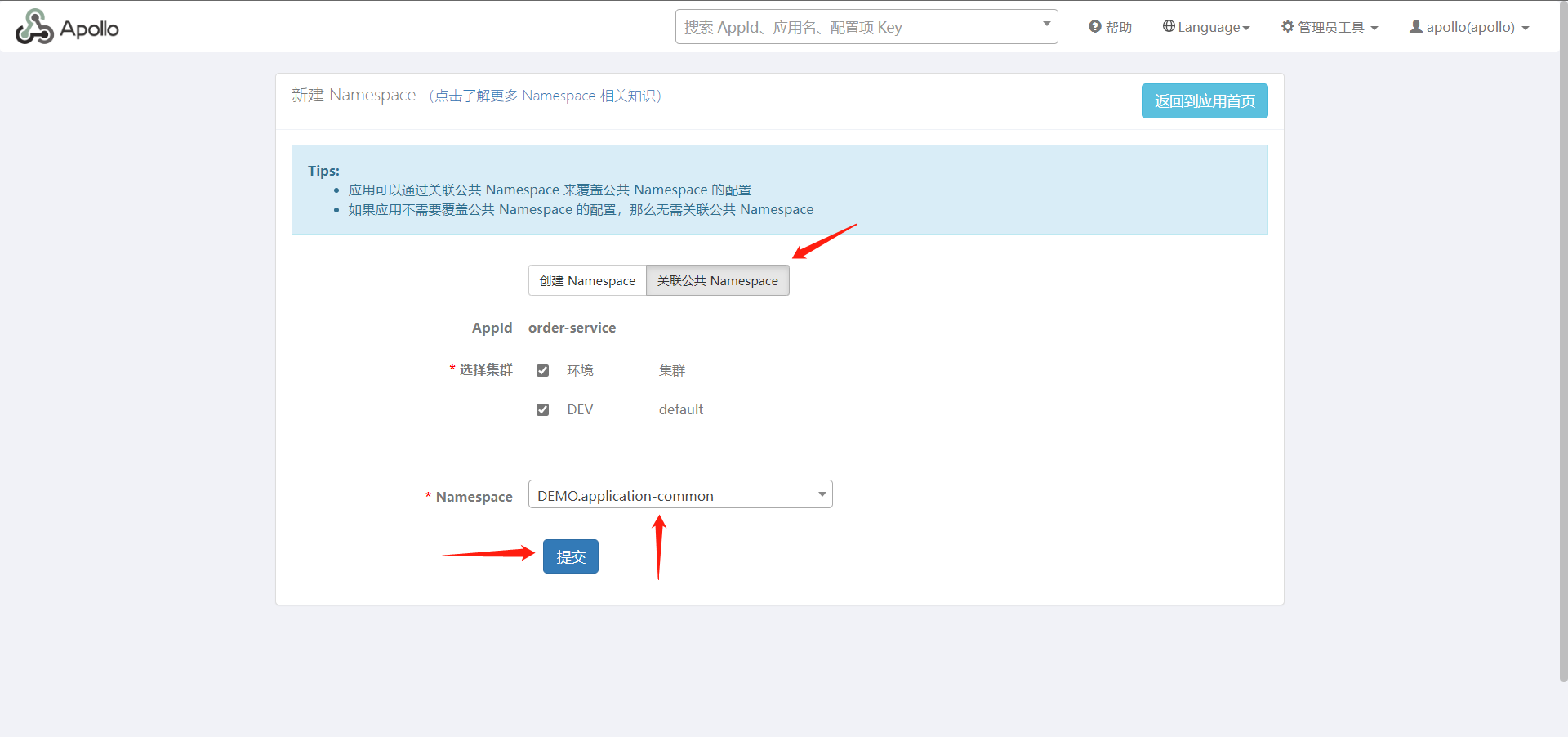Click the 返回到应用首页 button
The width and height of the screenshot is (1568, 737).
point(1204,101)
